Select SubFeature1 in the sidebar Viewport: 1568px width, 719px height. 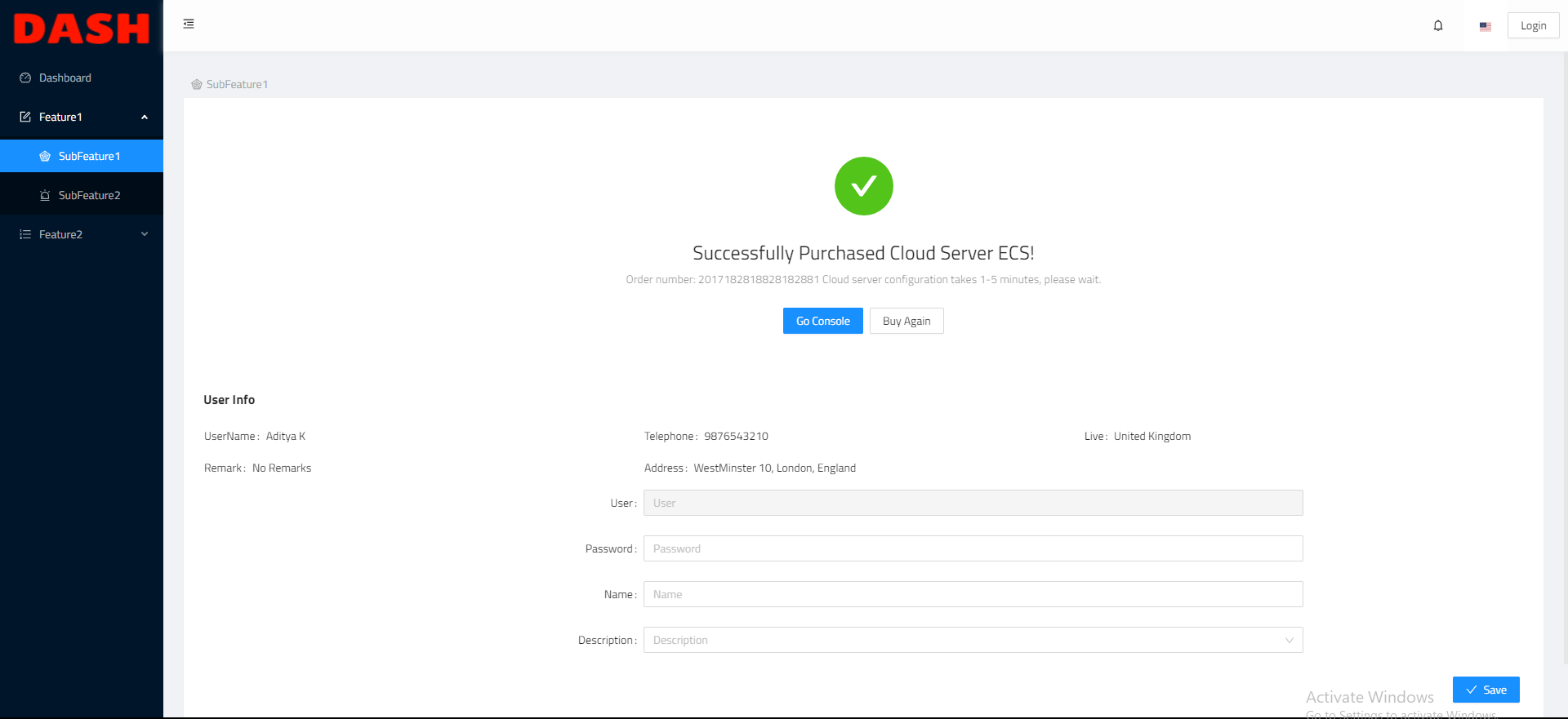click(89, 157)
